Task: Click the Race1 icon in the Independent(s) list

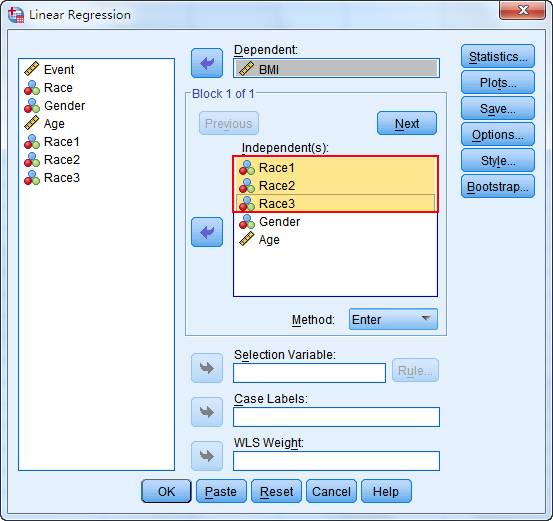Action: (247, 168)
